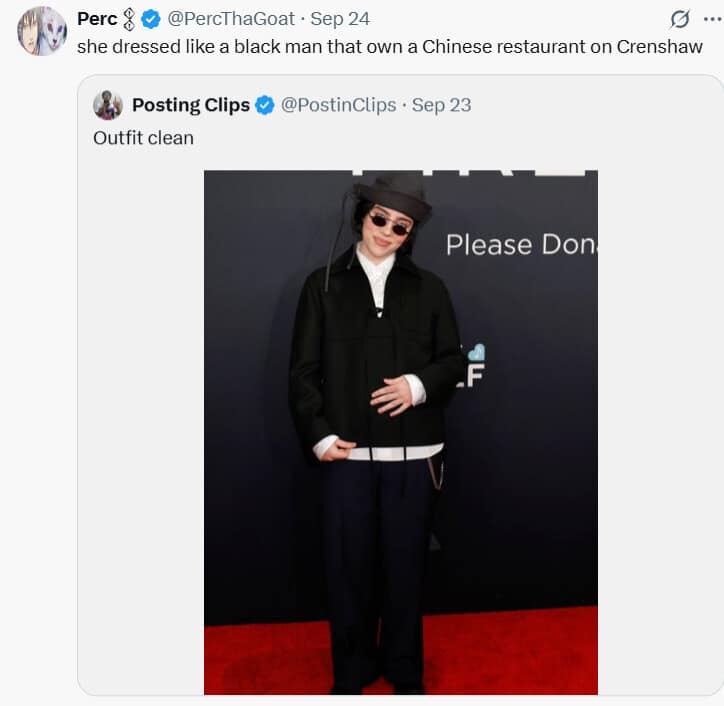Click the hat in the photo
Viewport: 724px width, 706px height.
tap(395, 194)
